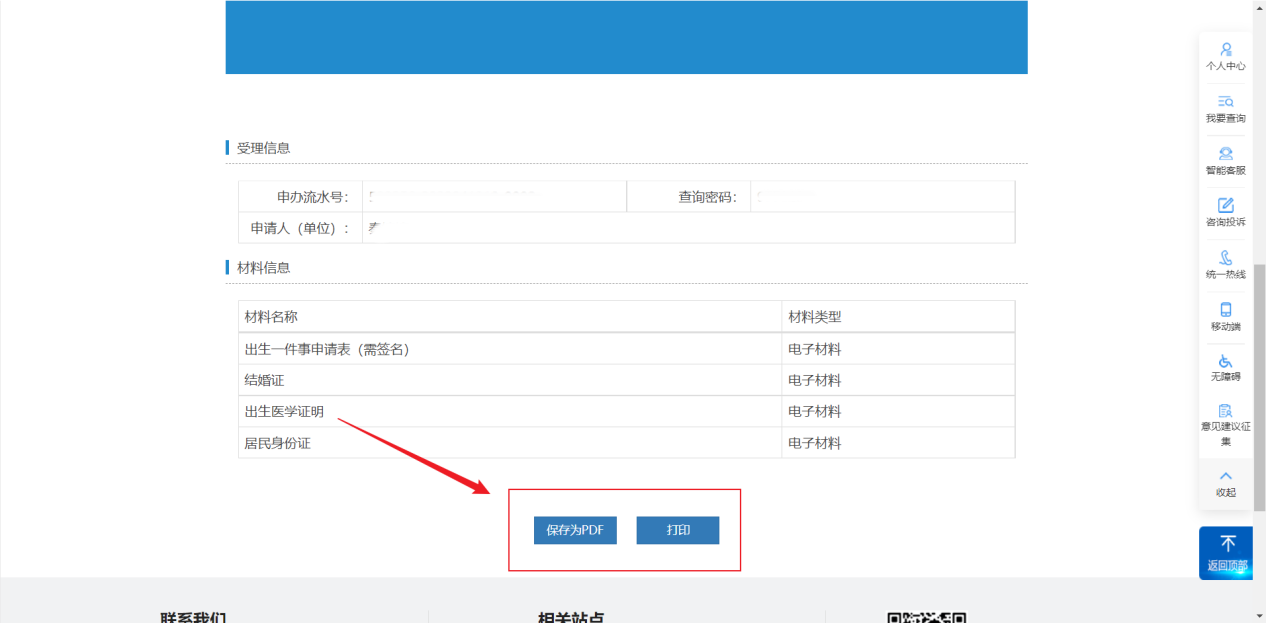Open the 个人中心 sidebar icon
This screenshot has width=1266, height=623.
tap(1225, 50)
